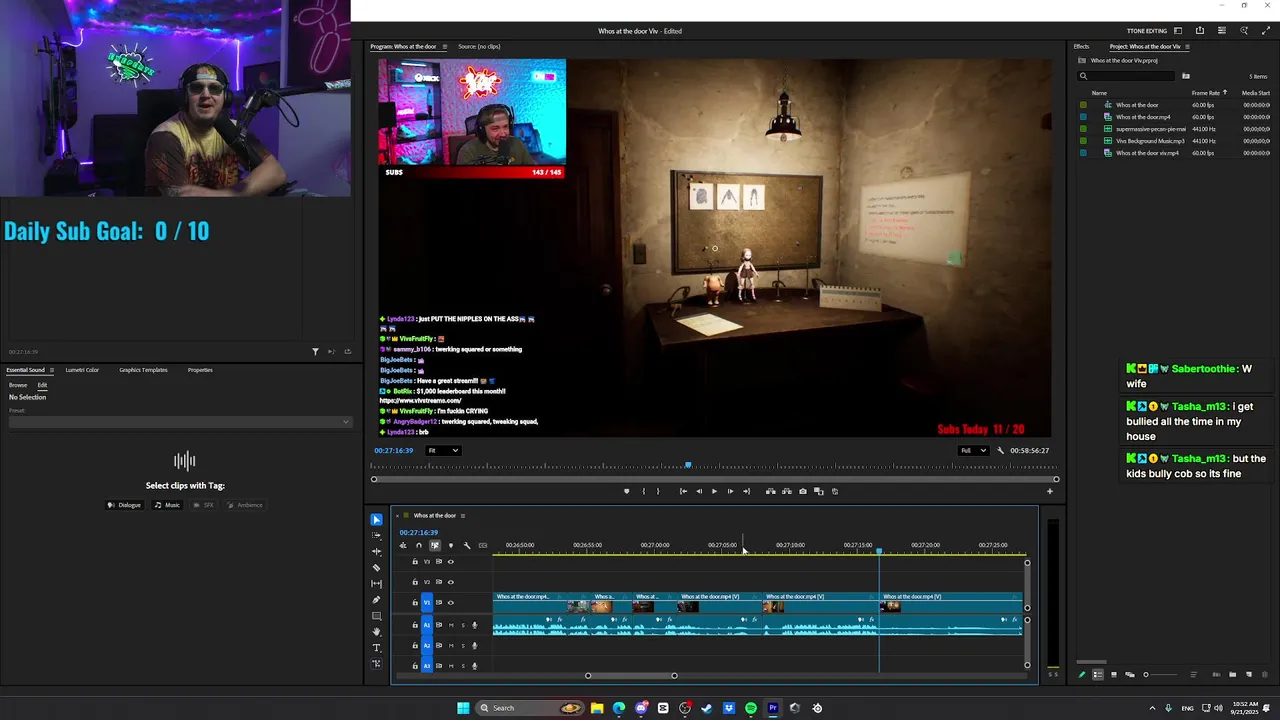Toggle visibility eye of track V2
The image size is (1280, 720).
point(450,581)
